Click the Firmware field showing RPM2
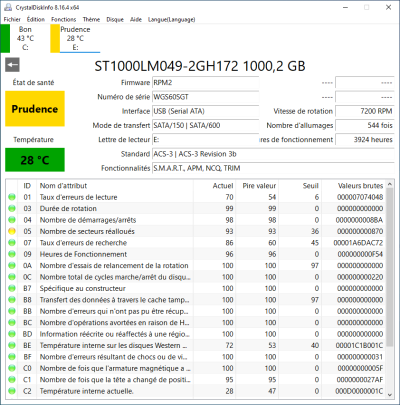Viewport: 400px width, 405px height. (x=205, y=83)
